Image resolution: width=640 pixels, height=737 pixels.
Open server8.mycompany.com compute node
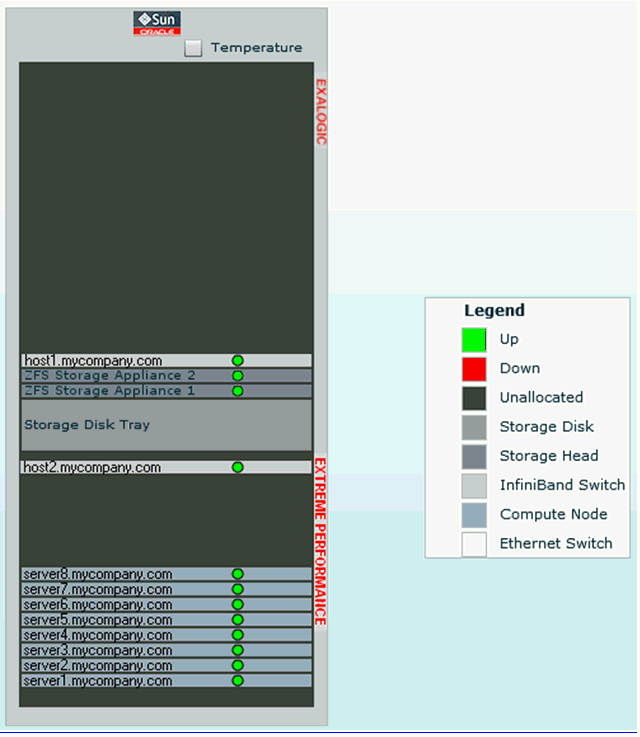(166, 574)
